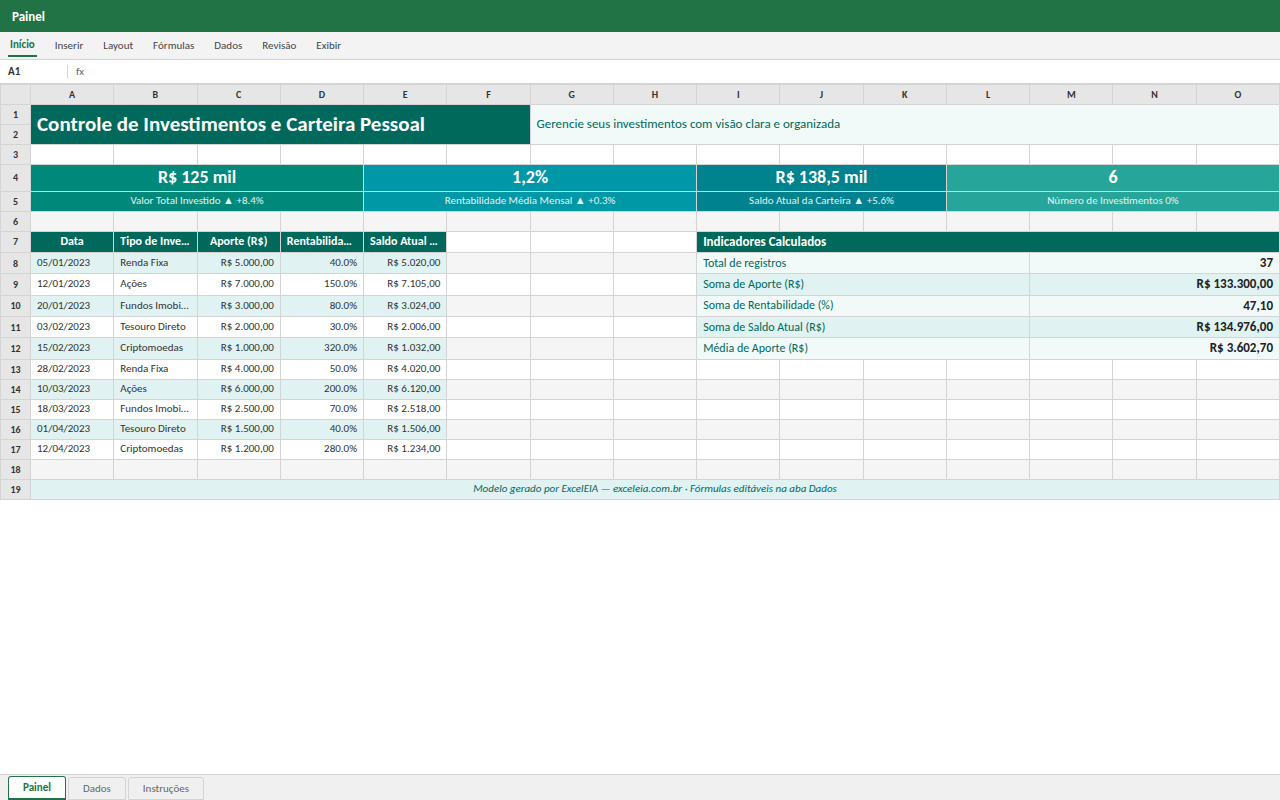Open the Início ribbon tab
This screenshot has height=800, width=1280.
point(22,45)
